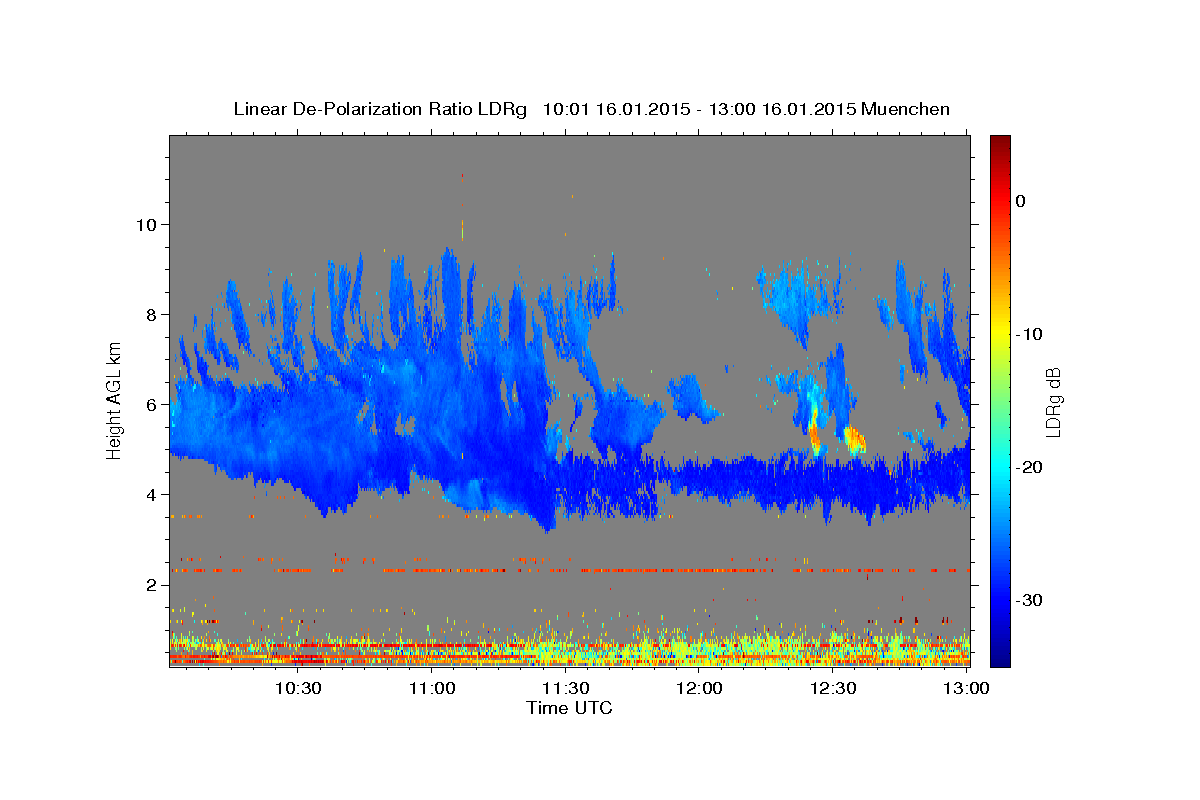Click the '12:30' time tick label
The image size is (1200, 800).
(x=832, y=688)
